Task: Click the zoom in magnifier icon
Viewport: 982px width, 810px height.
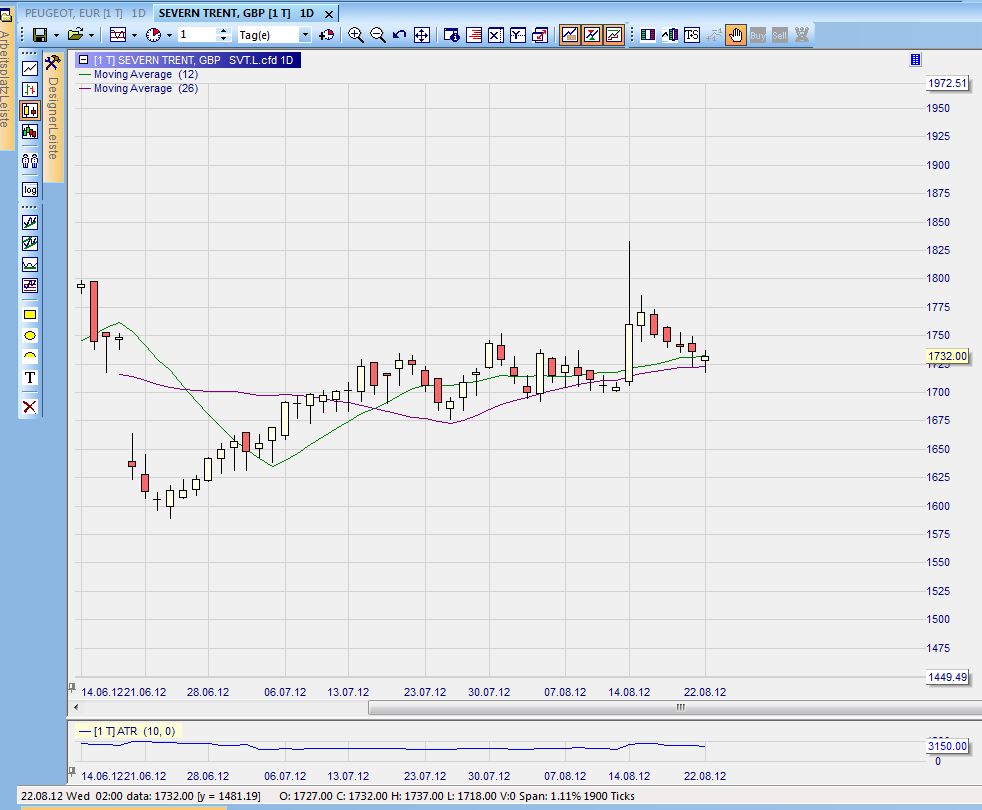Action: [x=356, y=35]
